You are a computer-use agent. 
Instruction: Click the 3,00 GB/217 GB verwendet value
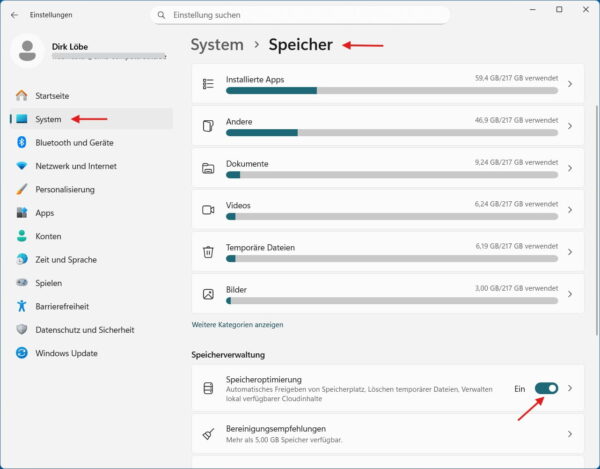click(517, 288)
